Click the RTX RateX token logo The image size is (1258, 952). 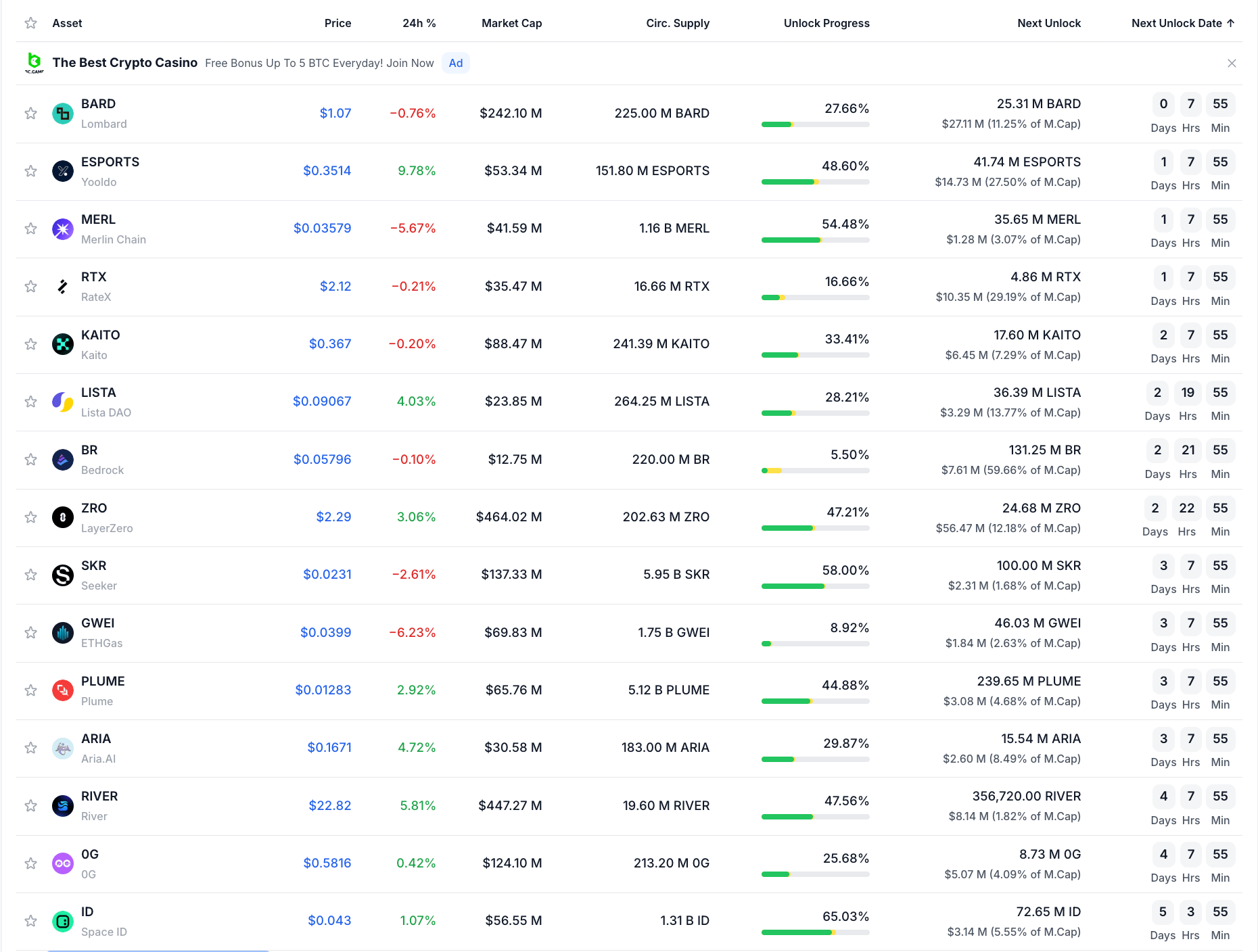coord(63,287)
